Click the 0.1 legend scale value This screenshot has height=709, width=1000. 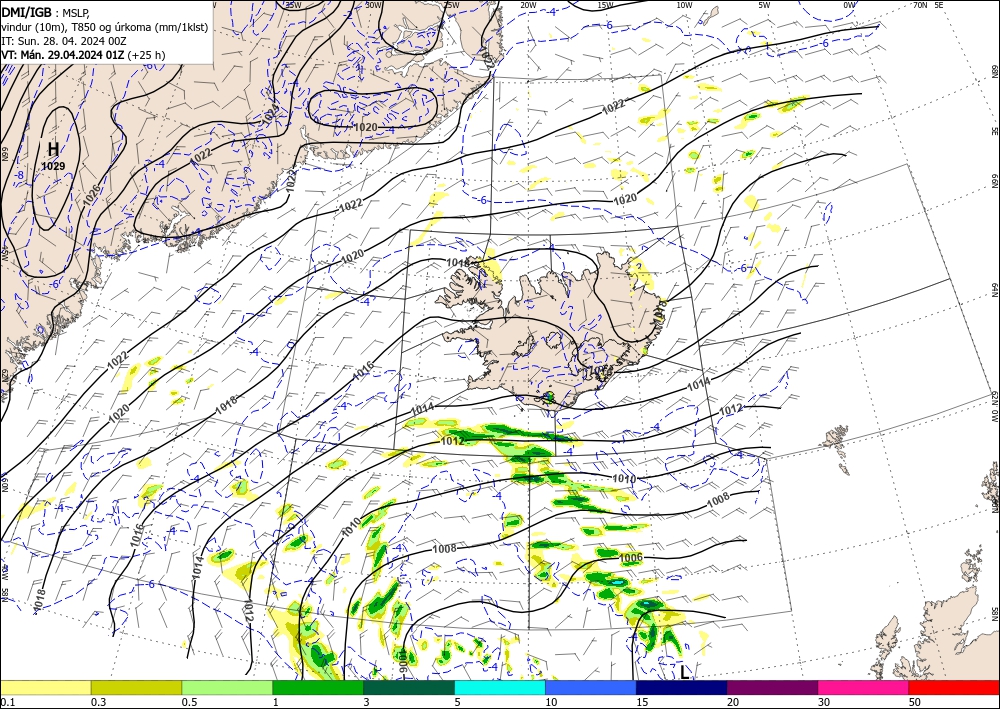[x=8, y=702]
